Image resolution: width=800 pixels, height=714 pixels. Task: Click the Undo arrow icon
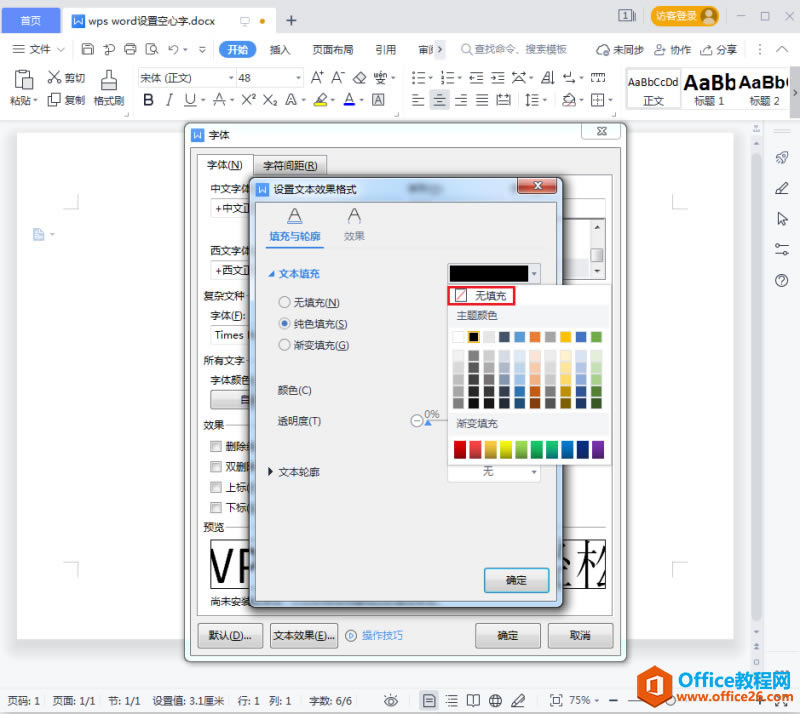173,50
